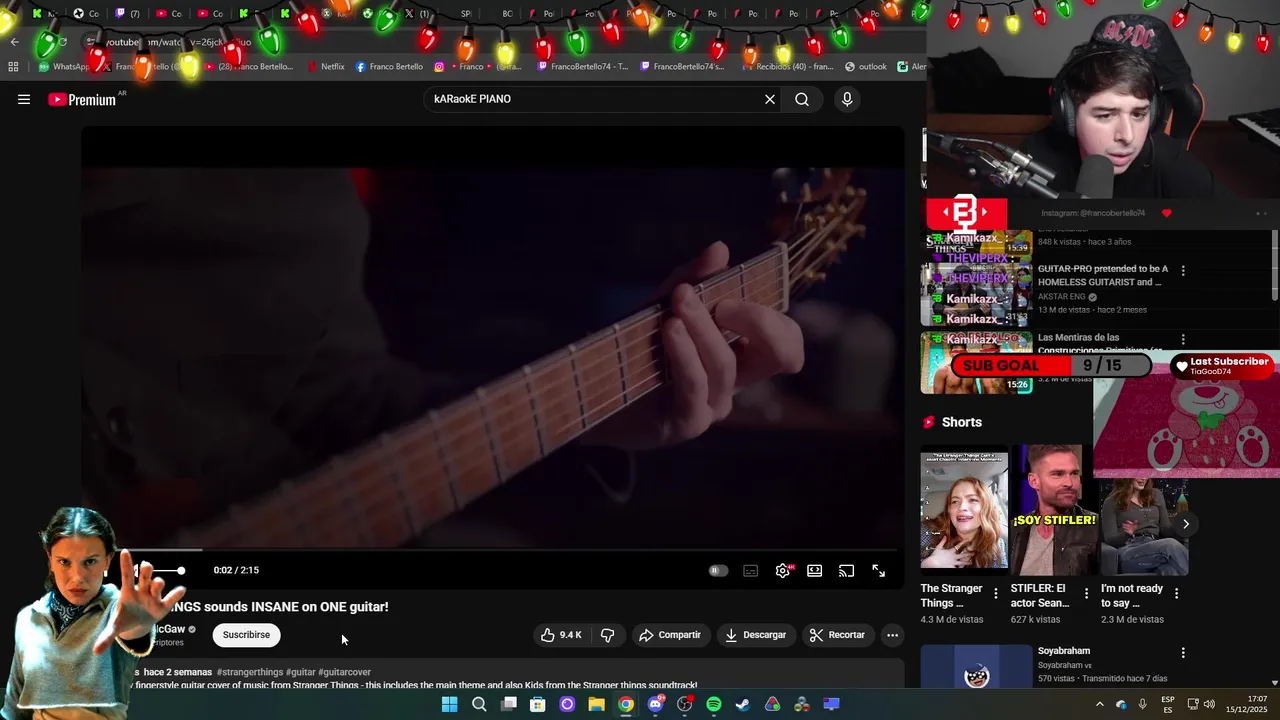Show hidden system tray icons
The image size is (1280, 720).
pos(1100,704)
